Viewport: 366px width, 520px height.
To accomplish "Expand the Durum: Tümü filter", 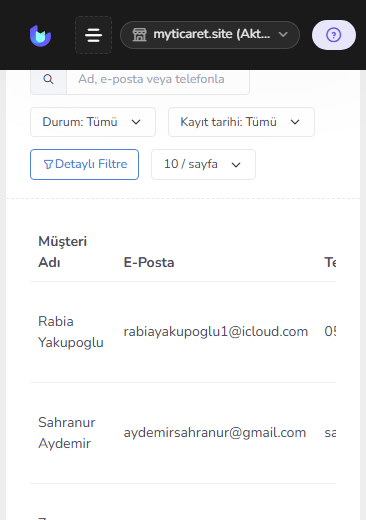I will [93, 122].
